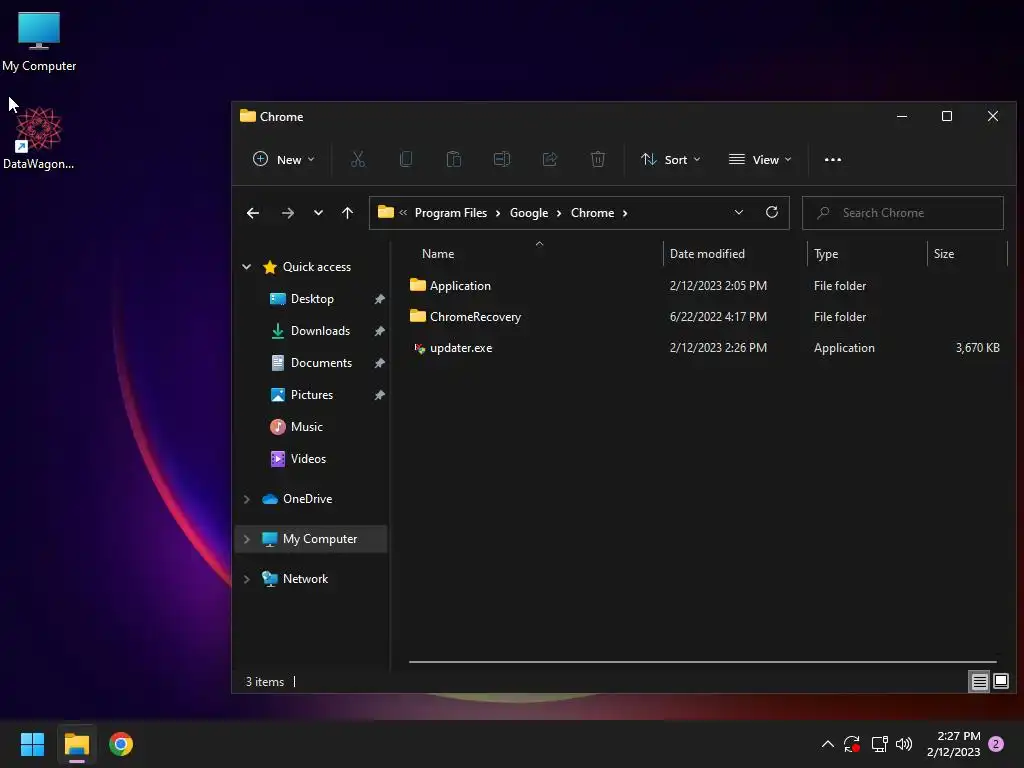Click the Cut scissors icon
This screenshot has height=768, width=1024.
pos(358,159)
